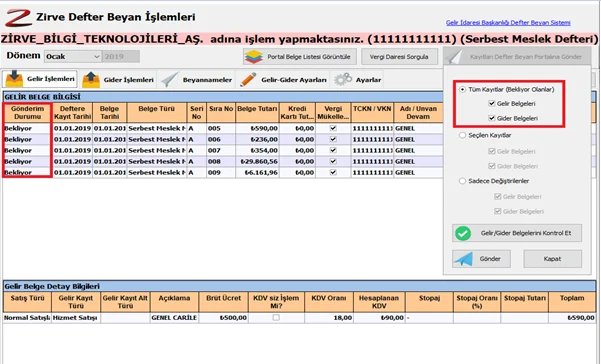Toggle Gelir Belgeleri checkbox under Seçilen Kayıtlar

(492, 151)
